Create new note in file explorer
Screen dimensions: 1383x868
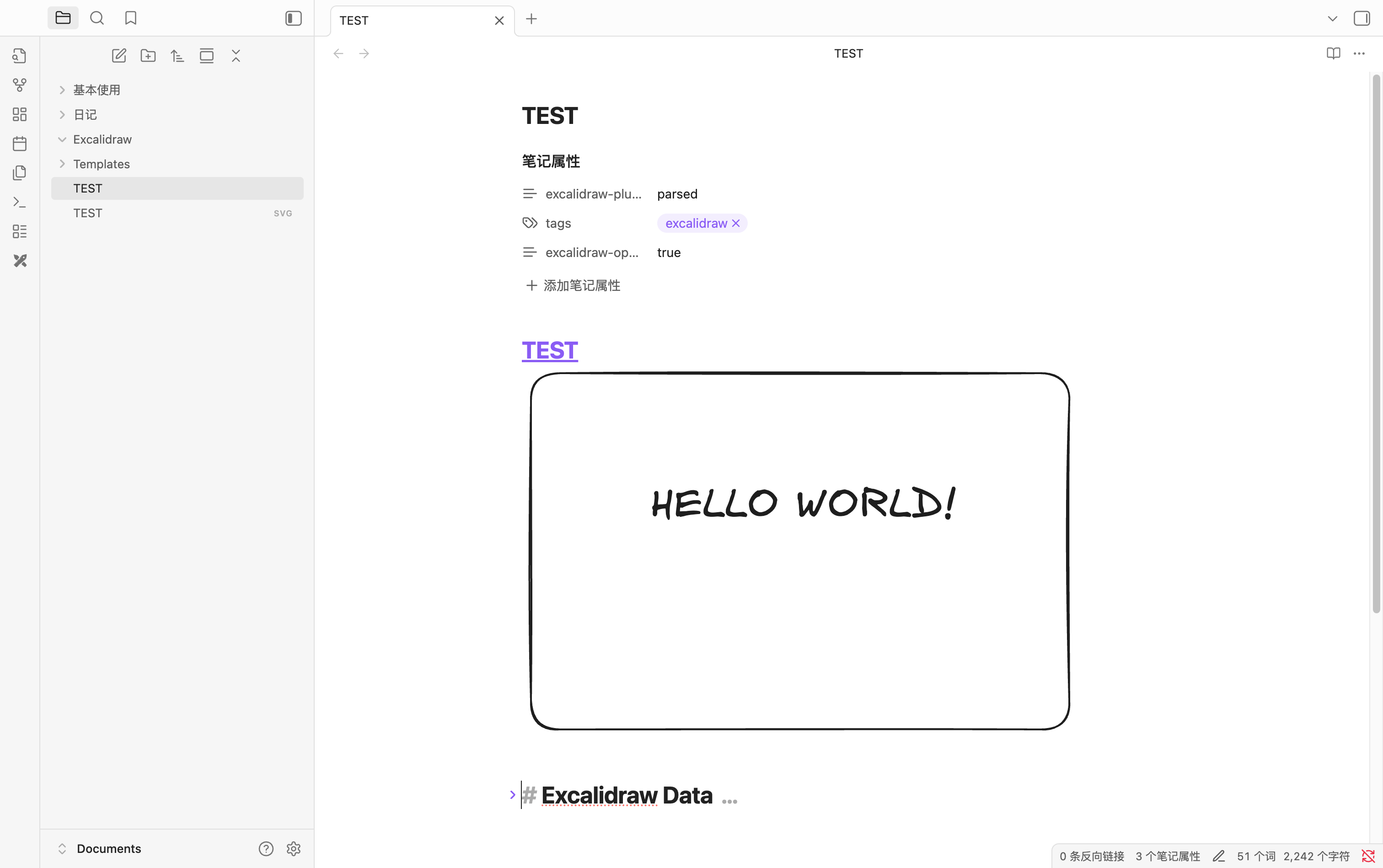tap(119, 56)
